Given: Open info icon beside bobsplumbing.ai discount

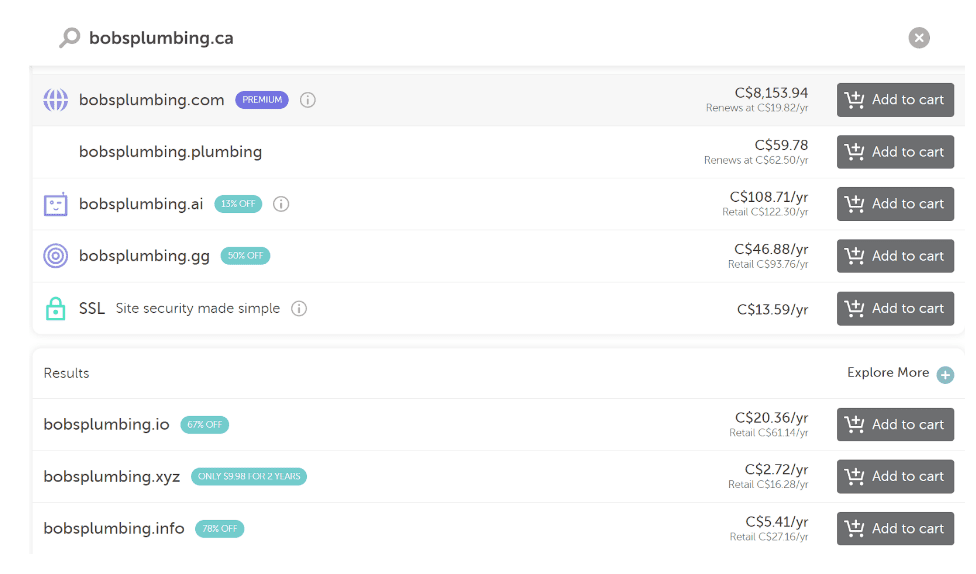Looking at the screenshot, I should [x=281, y=204].
